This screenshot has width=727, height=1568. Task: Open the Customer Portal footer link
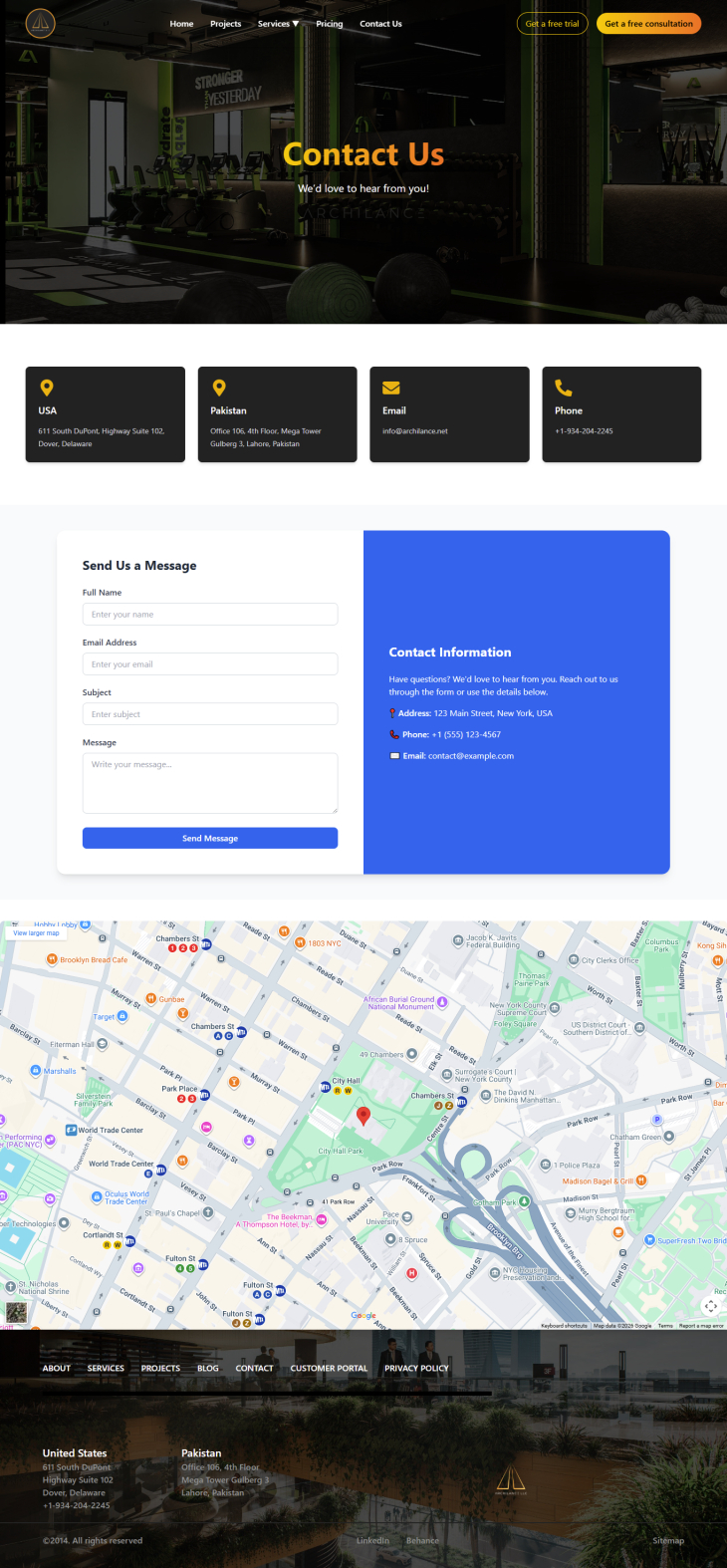click(x=329, y=1368)
